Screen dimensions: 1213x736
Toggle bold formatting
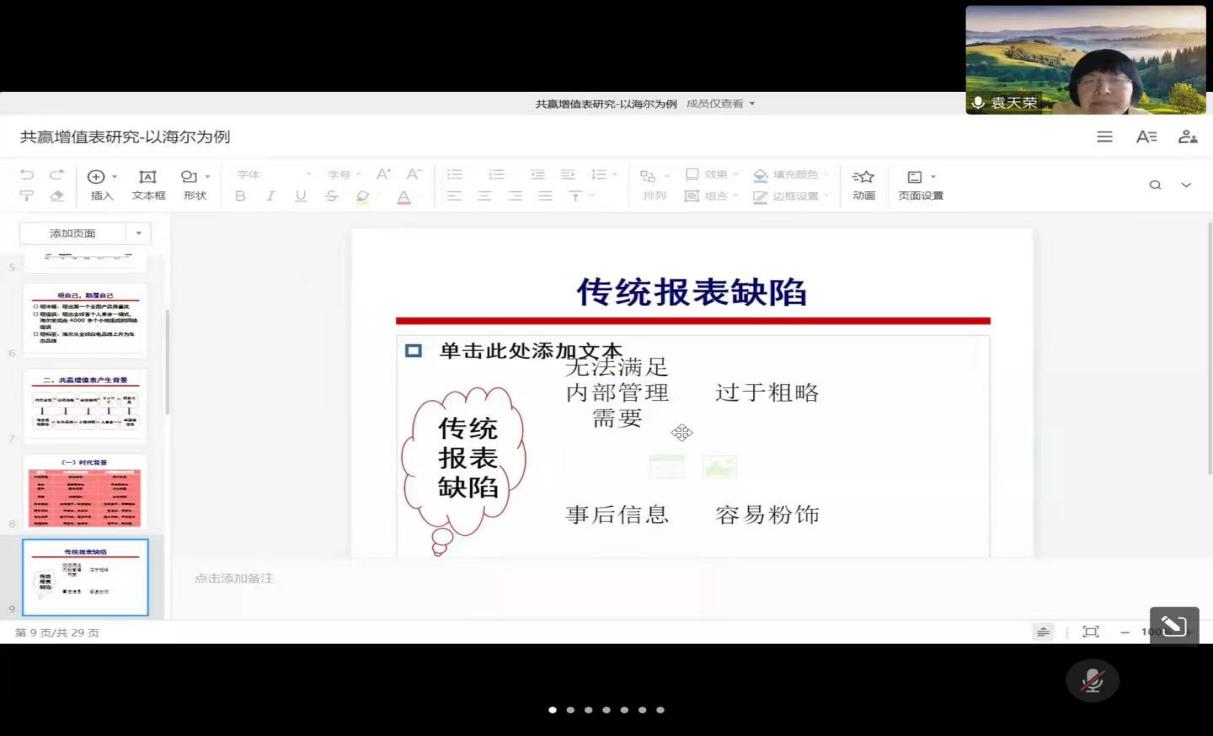coord(240,196)
